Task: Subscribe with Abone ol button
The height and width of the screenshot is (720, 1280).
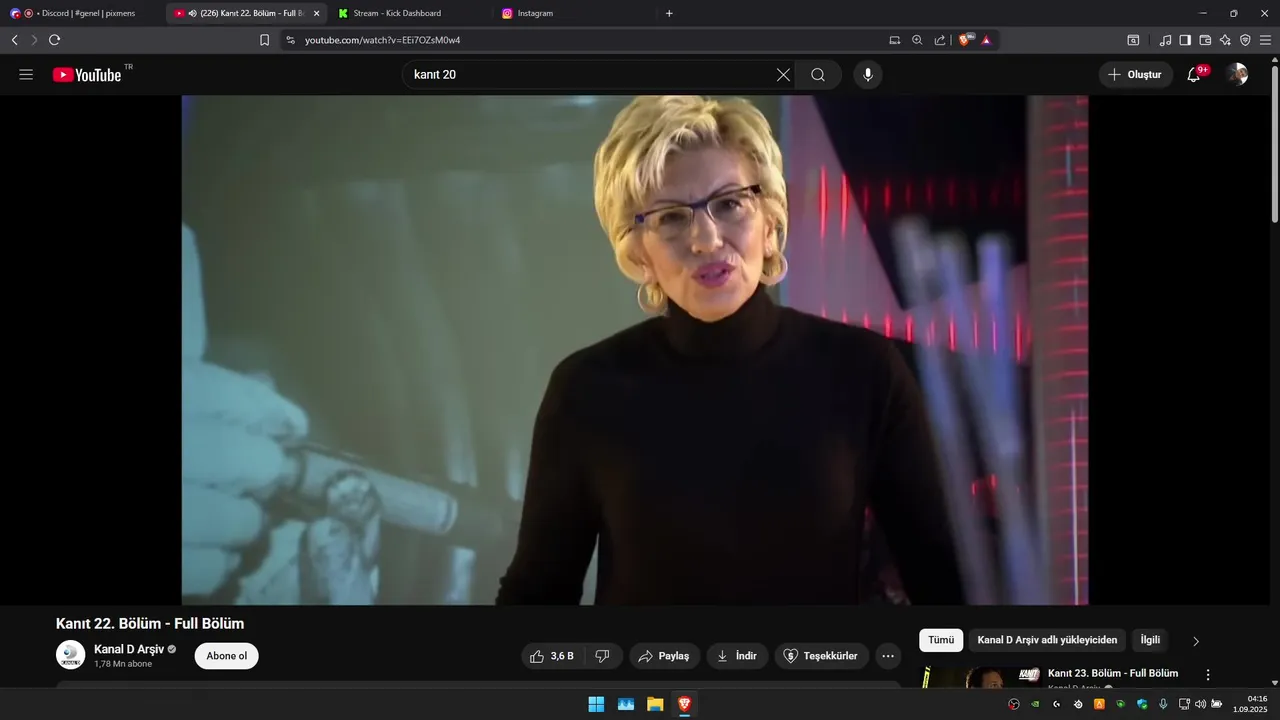Action: pyautogui.click(x=226, y=656)
